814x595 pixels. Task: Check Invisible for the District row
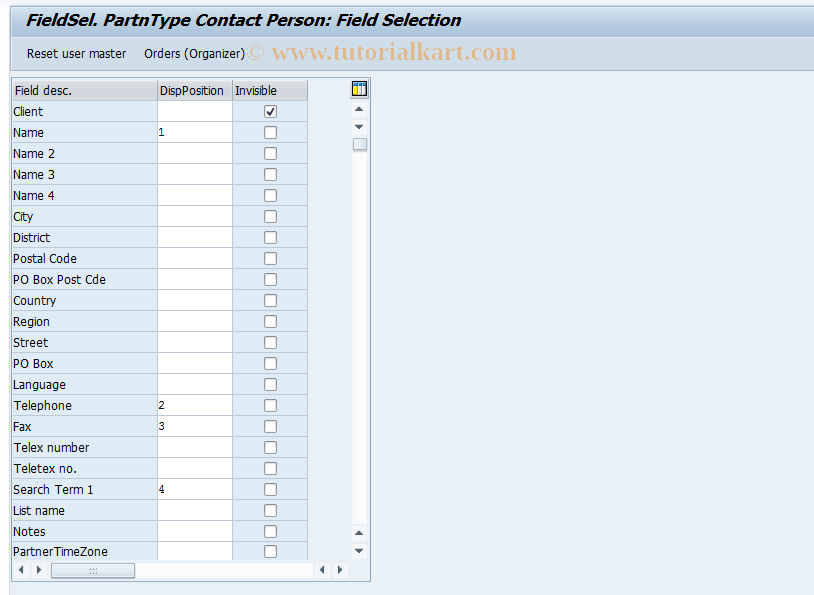[270, 238]
